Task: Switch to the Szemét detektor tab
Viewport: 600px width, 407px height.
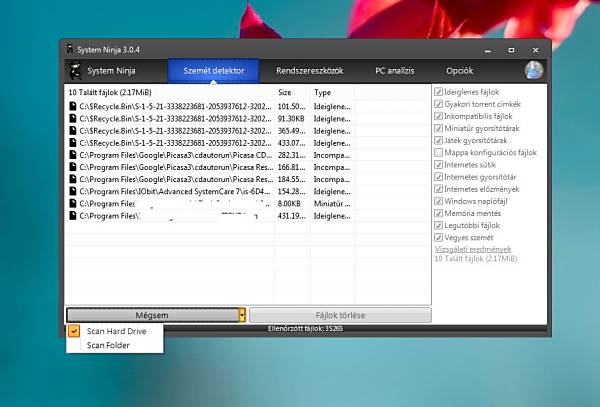Action: (214, 71)
